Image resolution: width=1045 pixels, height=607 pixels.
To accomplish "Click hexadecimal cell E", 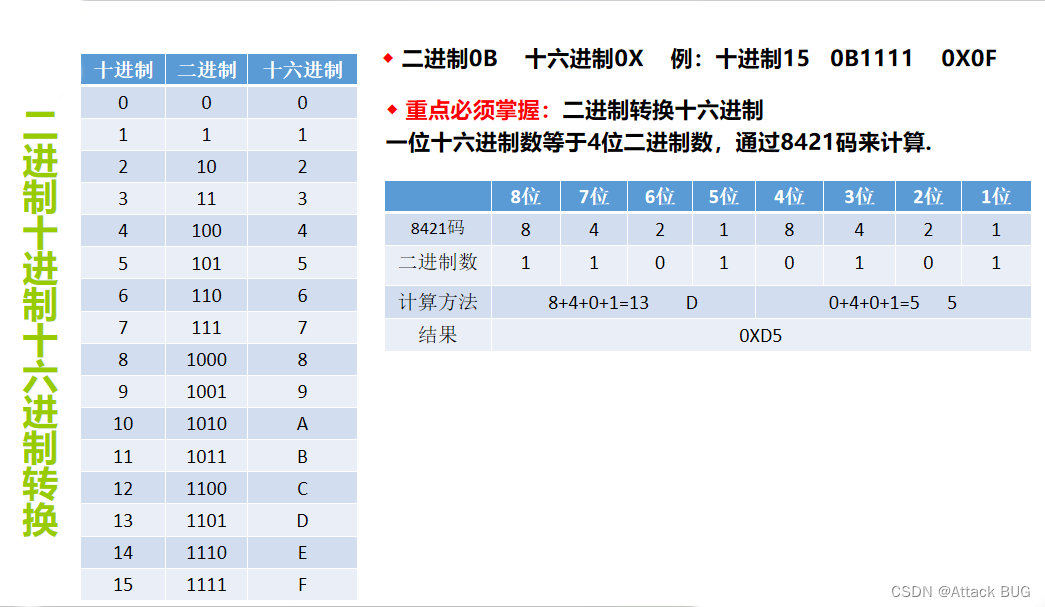I will tap(303, 552).
